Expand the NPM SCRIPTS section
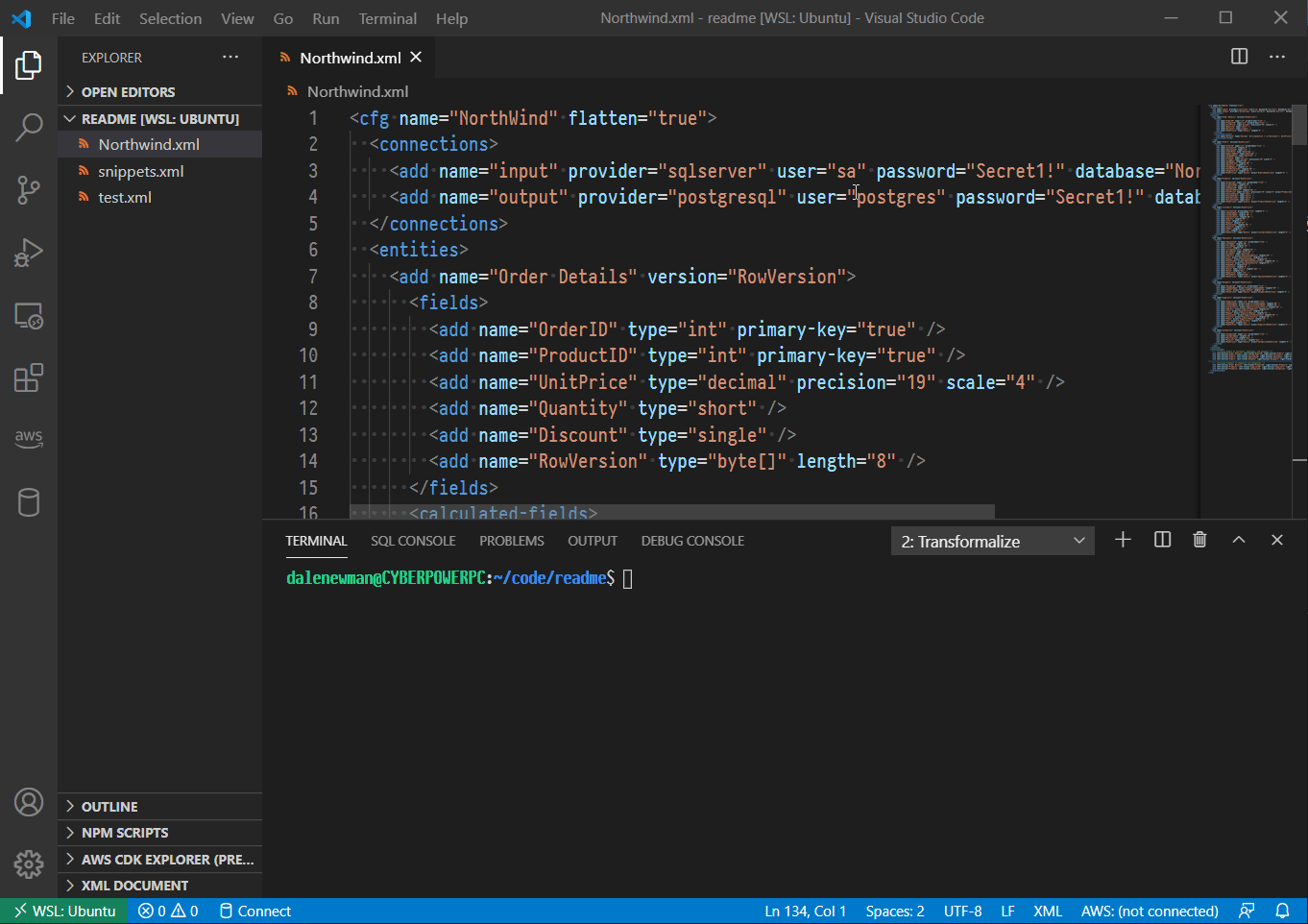The width and height of the screenshot is (1308, 924). pos(124,833)
